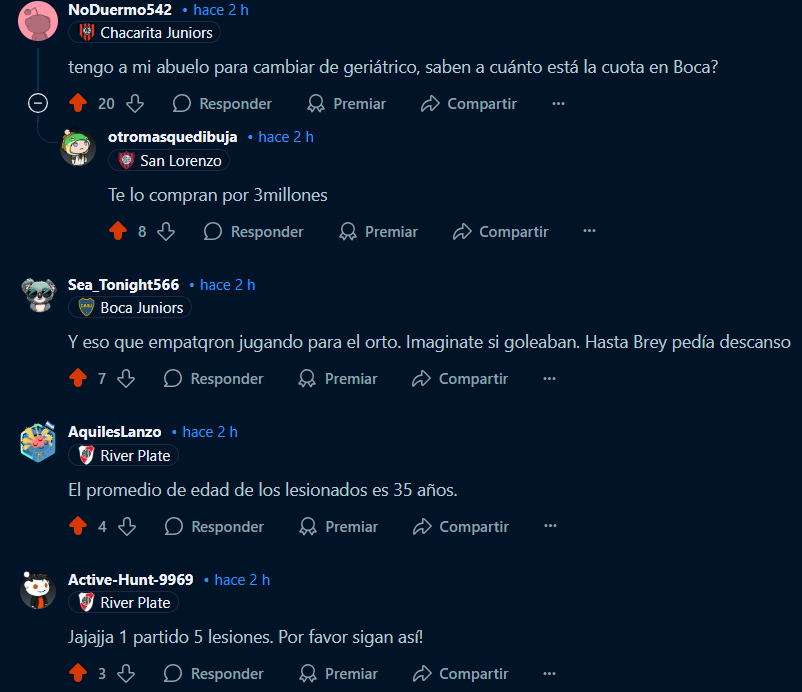
Task: Toggle downvote on AquilesLanzo's comment
Action: point(127,526)
